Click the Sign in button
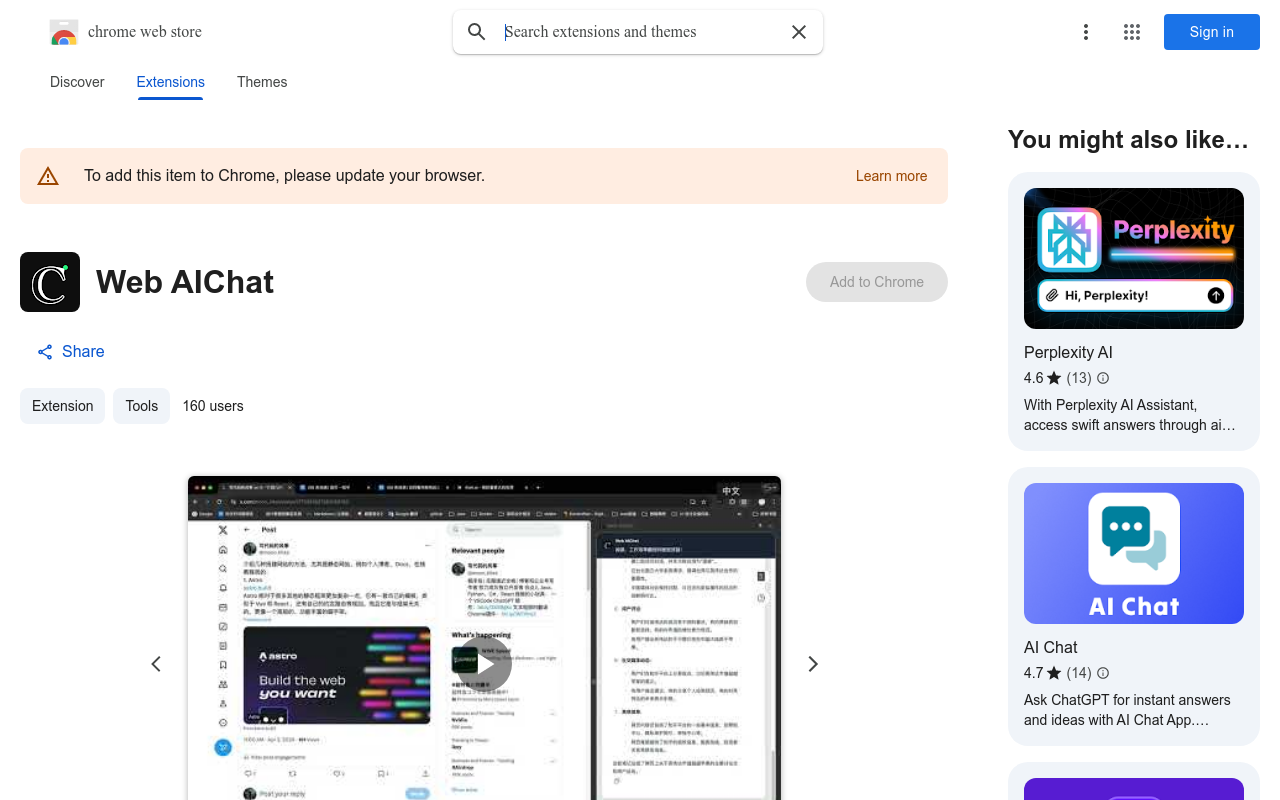This screenshot has height=800, width=1280. pyautogui.click(x=1212, y=32)
